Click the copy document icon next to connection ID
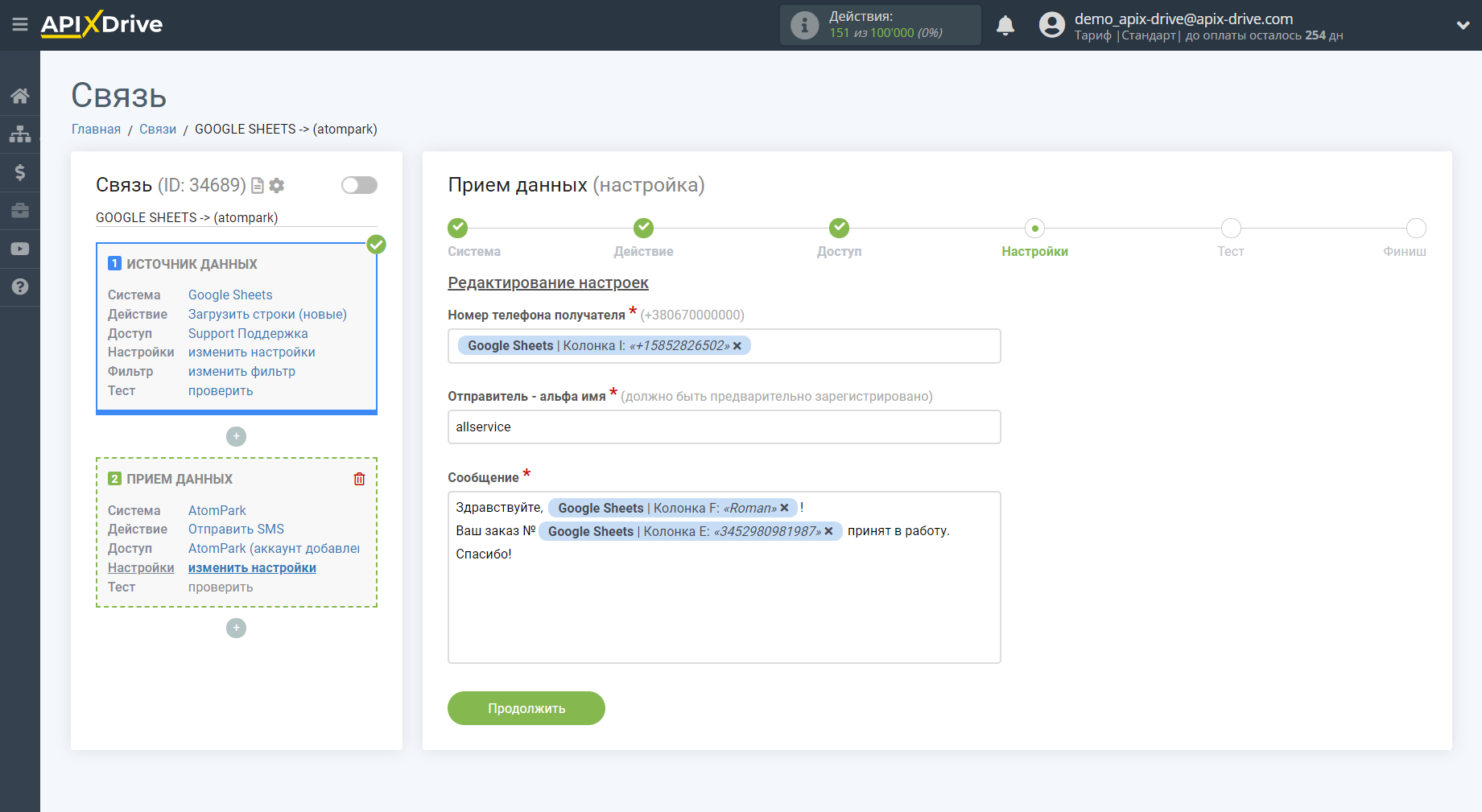 (258, 186)
